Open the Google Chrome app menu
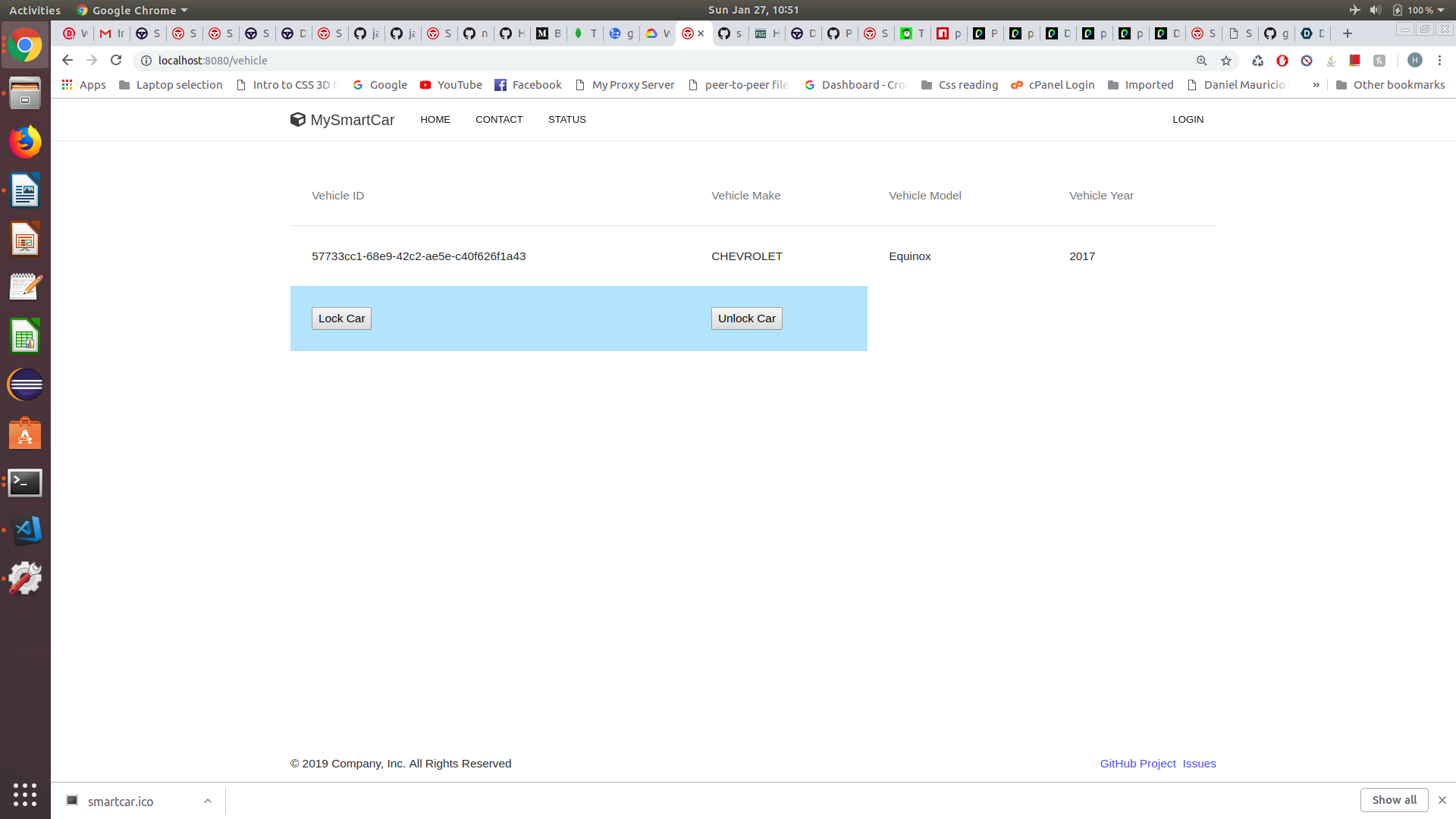The width and height of the screenshot is (1456, 819). [132, 10]
